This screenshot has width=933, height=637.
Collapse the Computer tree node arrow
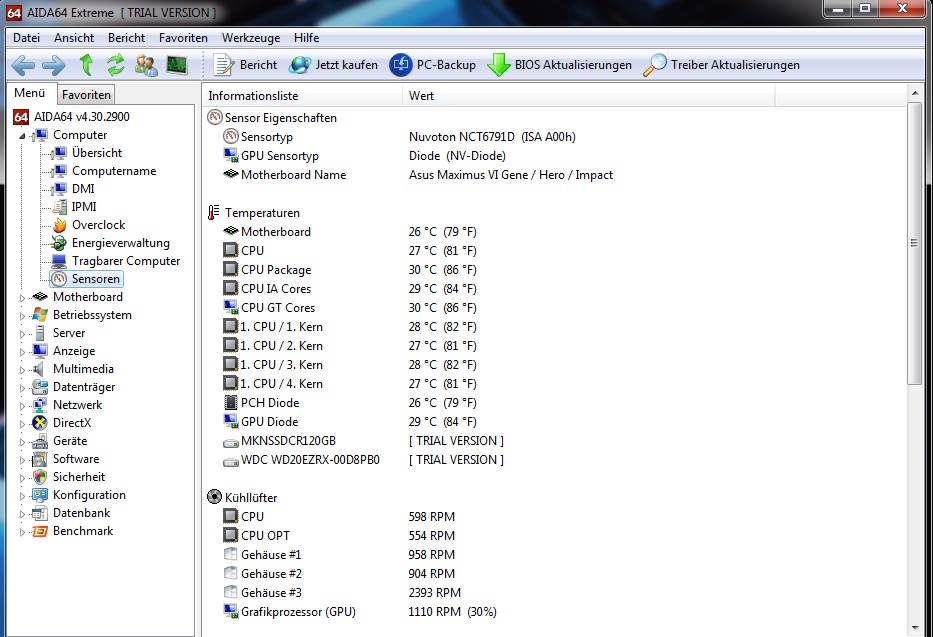coord(23,136)
